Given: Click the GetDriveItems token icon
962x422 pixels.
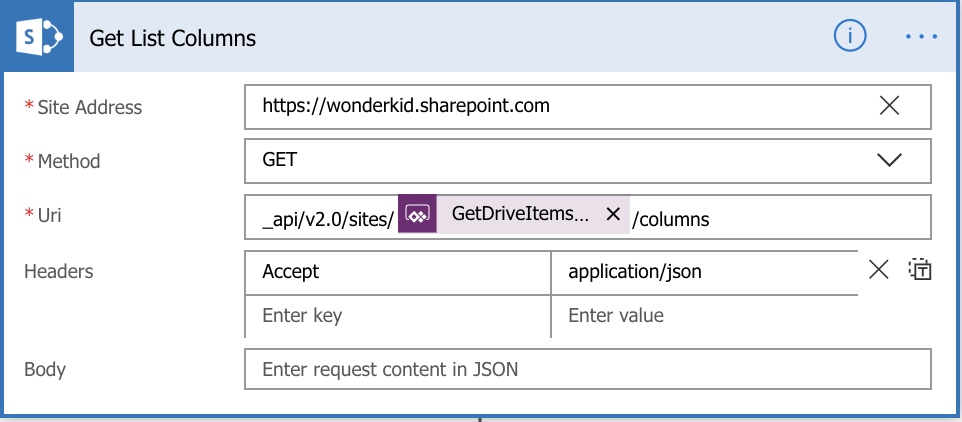Looking at the screenshot, I should pyautogui.click(x=417, y=214).
